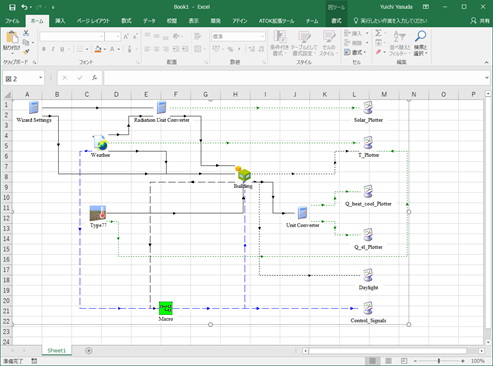Viewport: 493px width, 366px height.
Task: Click the zoom slider in status bar
Action: point(439,361)
